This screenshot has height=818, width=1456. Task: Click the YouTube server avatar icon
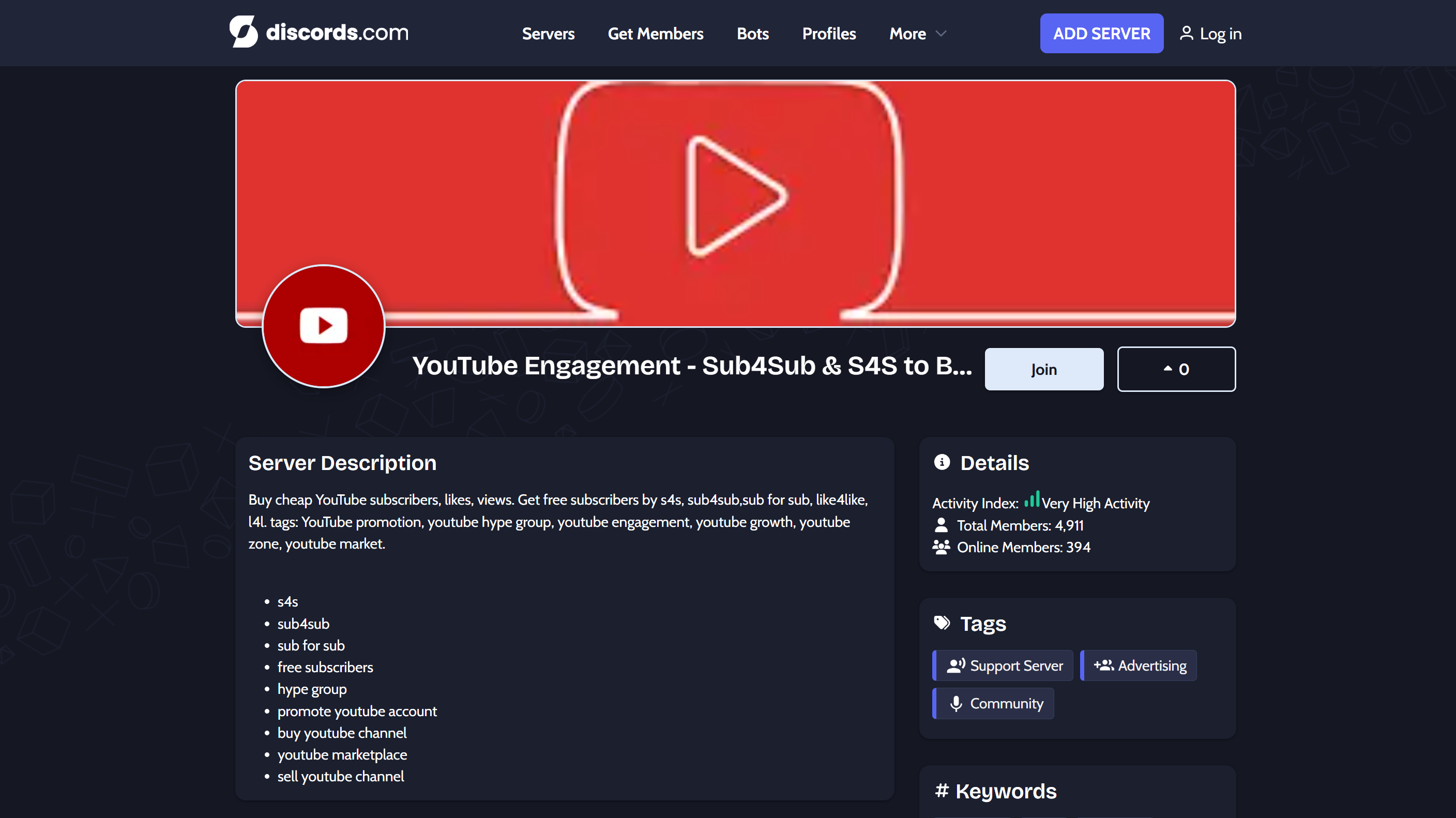tap(323, 326)
